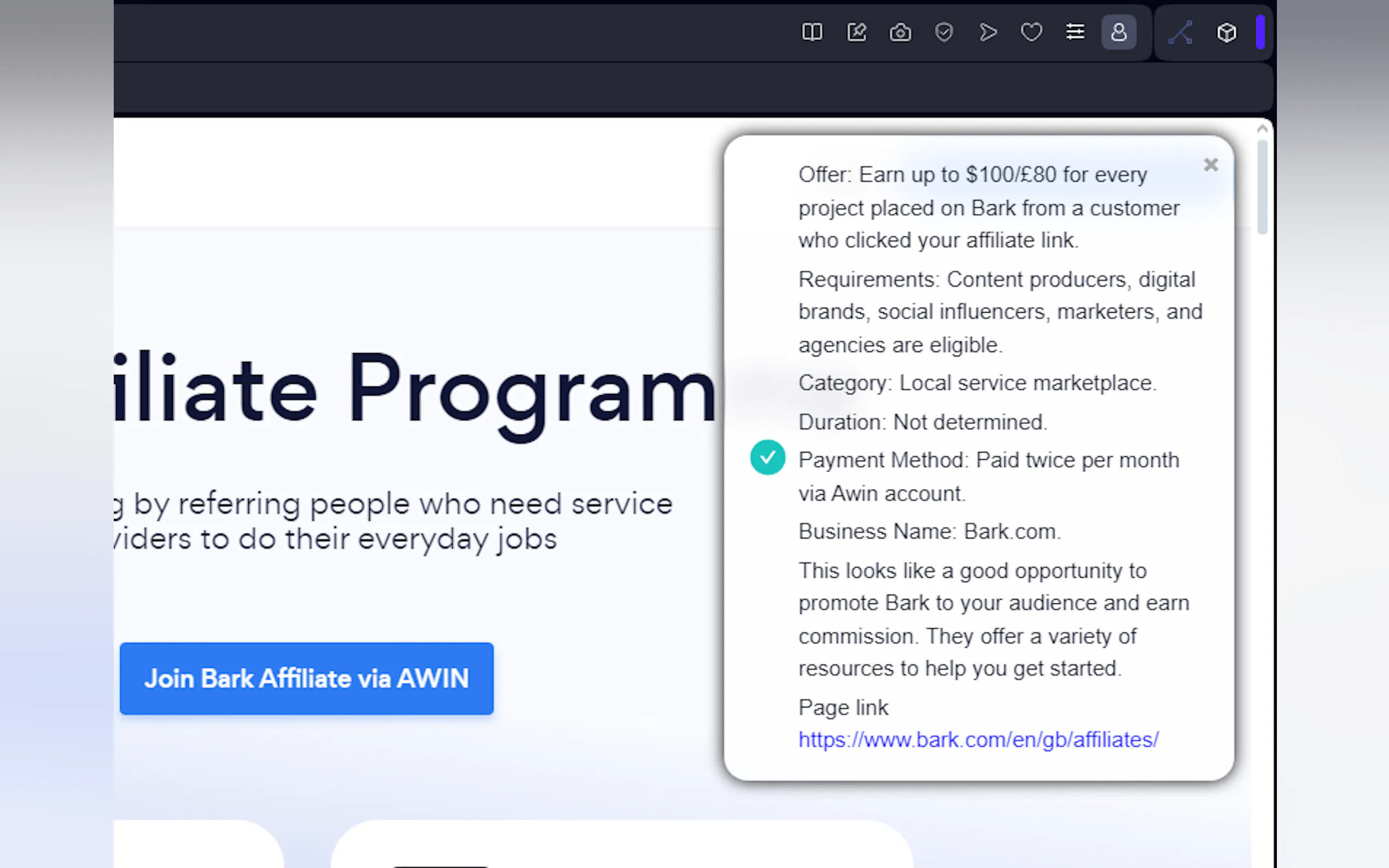Open the bark.com affiliates page link

click(978, 740)
